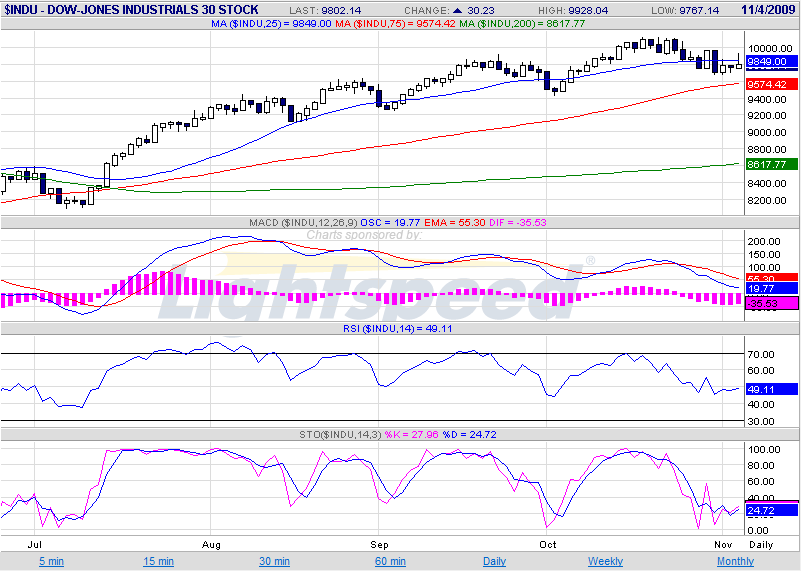Click the 200.00 MACD axis label
Viewport: 801px width, 571px height.
click(764, 242)
